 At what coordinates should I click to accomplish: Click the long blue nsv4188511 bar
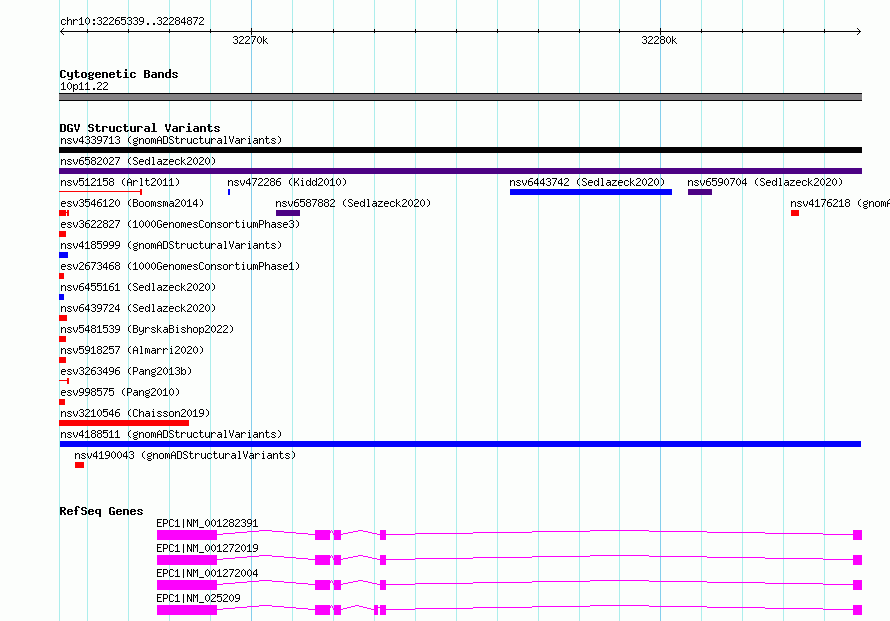click(x=460, y=444)
